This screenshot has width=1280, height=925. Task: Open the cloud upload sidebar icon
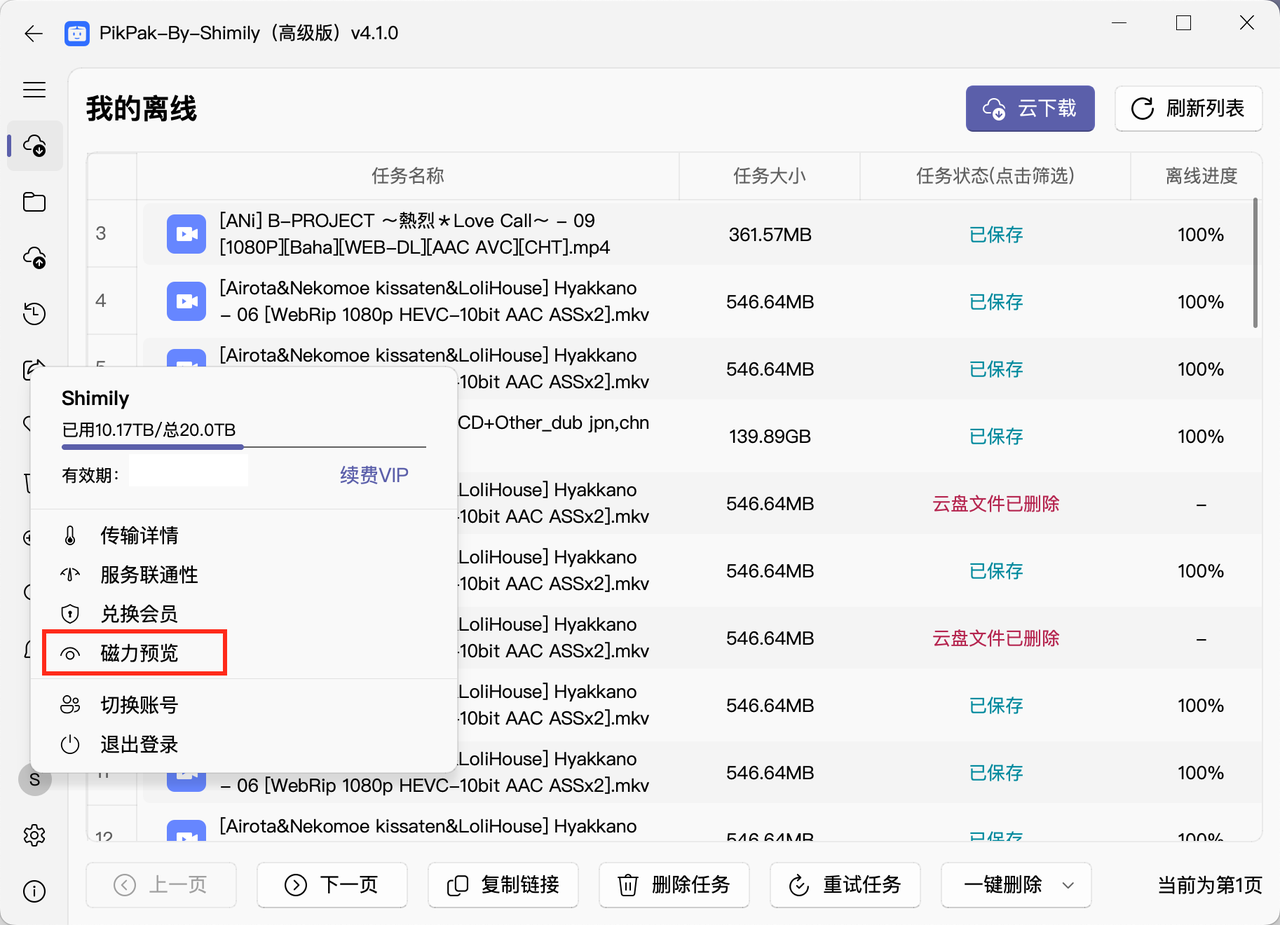(34, 258)
